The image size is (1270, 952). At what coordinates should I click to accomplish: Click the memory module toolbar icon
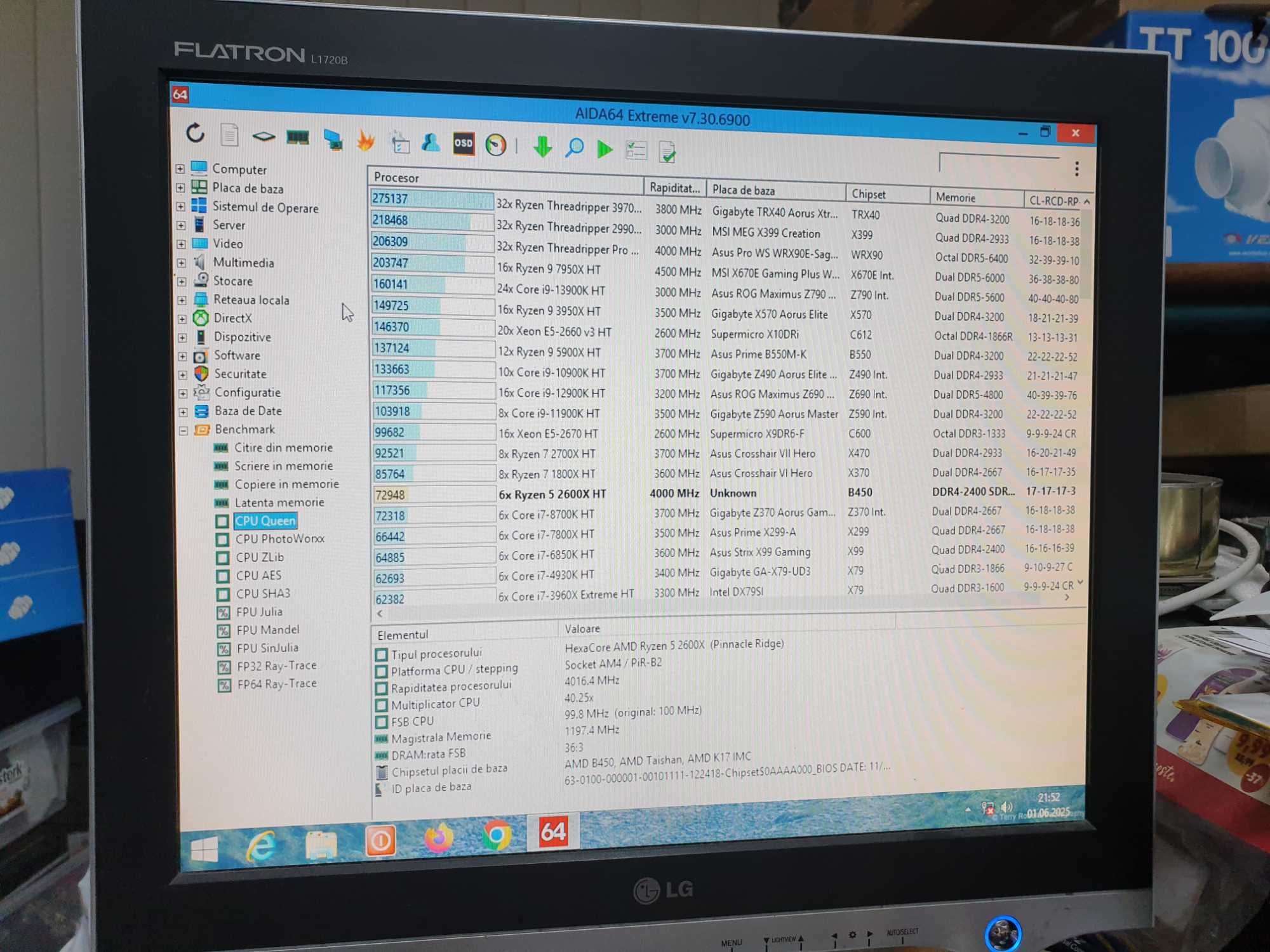(x=298, y=137)
